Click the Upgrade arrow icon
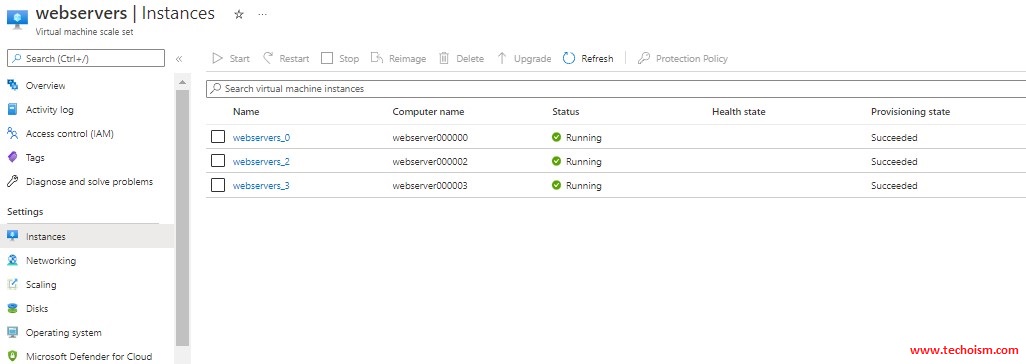Screen dimensions: 1026x364 click(x=502, y=58)
